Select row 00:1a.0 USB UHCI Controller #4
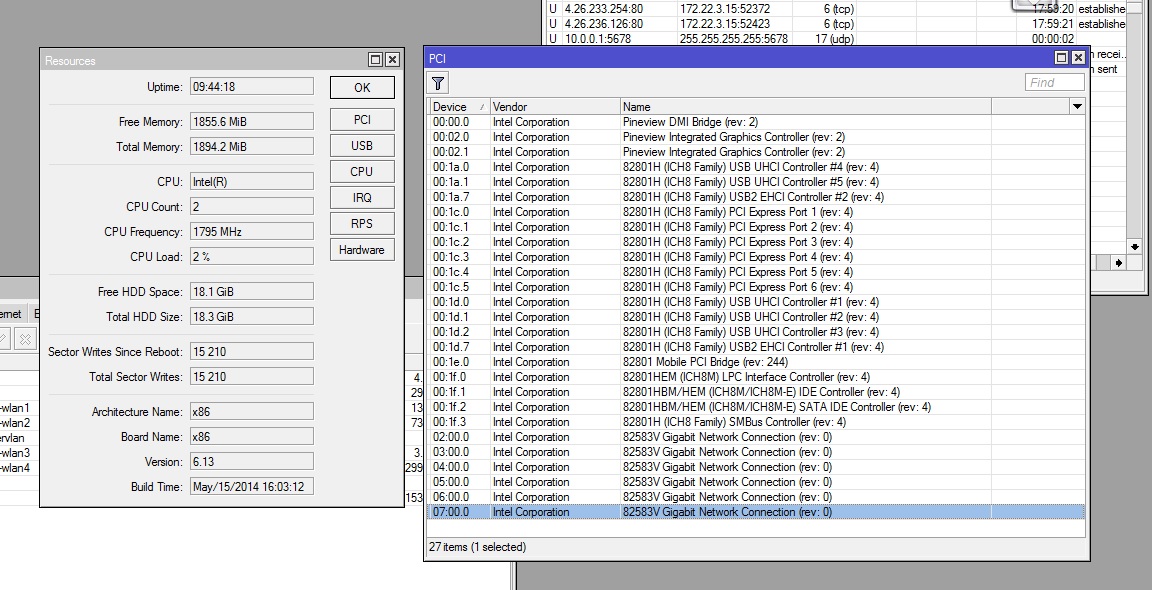This screenshot has height=590, width=1152. coord(757,167)
